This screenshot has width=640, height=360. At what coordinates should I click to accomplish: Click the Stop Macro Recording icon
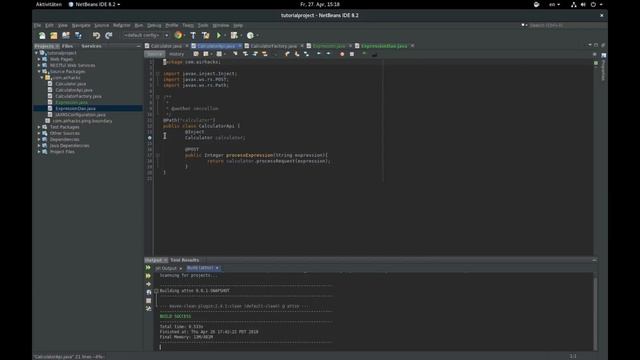tap(352, 54)
